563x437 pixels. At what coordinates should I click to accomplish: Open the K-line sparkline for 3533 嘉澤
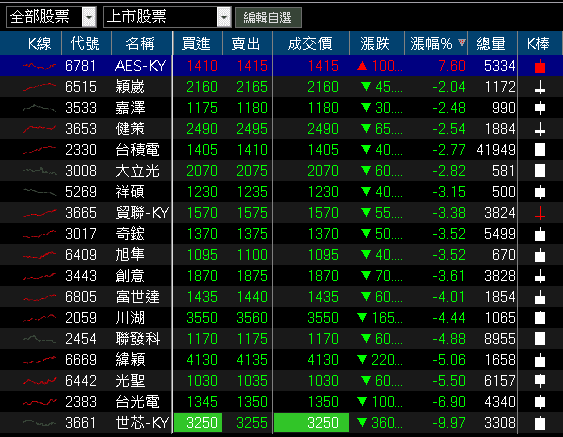39,108
